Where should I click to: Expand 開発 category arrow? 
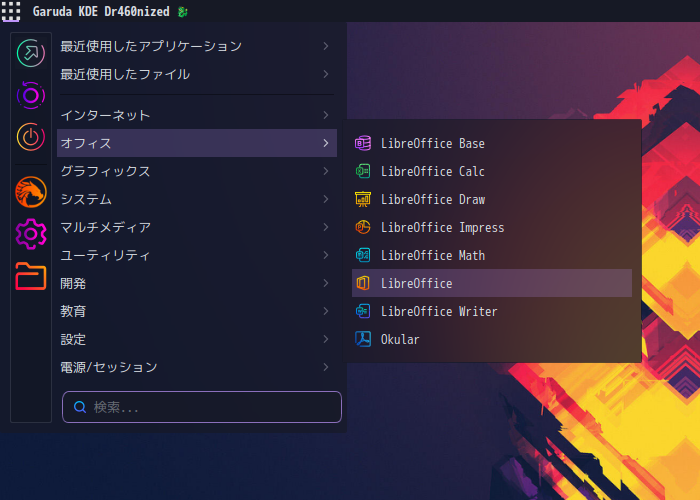[x=325, y=283]
